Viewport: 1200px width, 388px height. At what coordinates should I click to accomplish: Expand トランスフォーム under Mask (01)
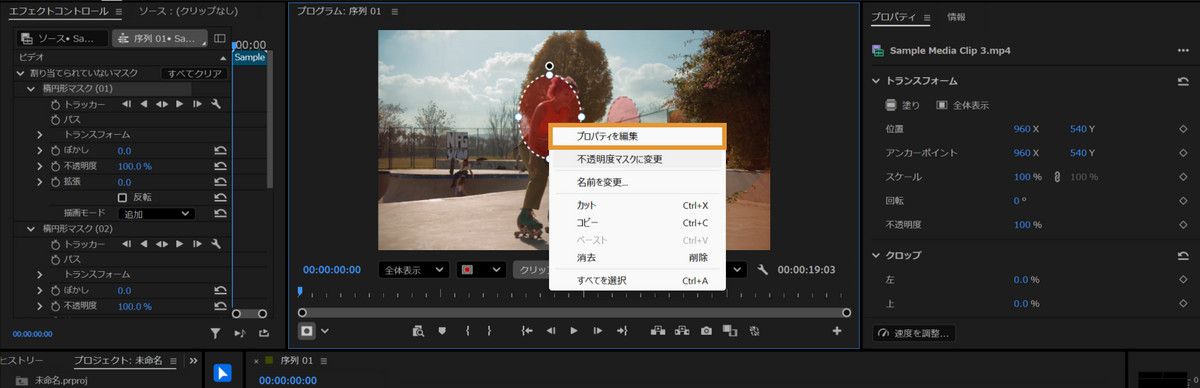point(40,135)
